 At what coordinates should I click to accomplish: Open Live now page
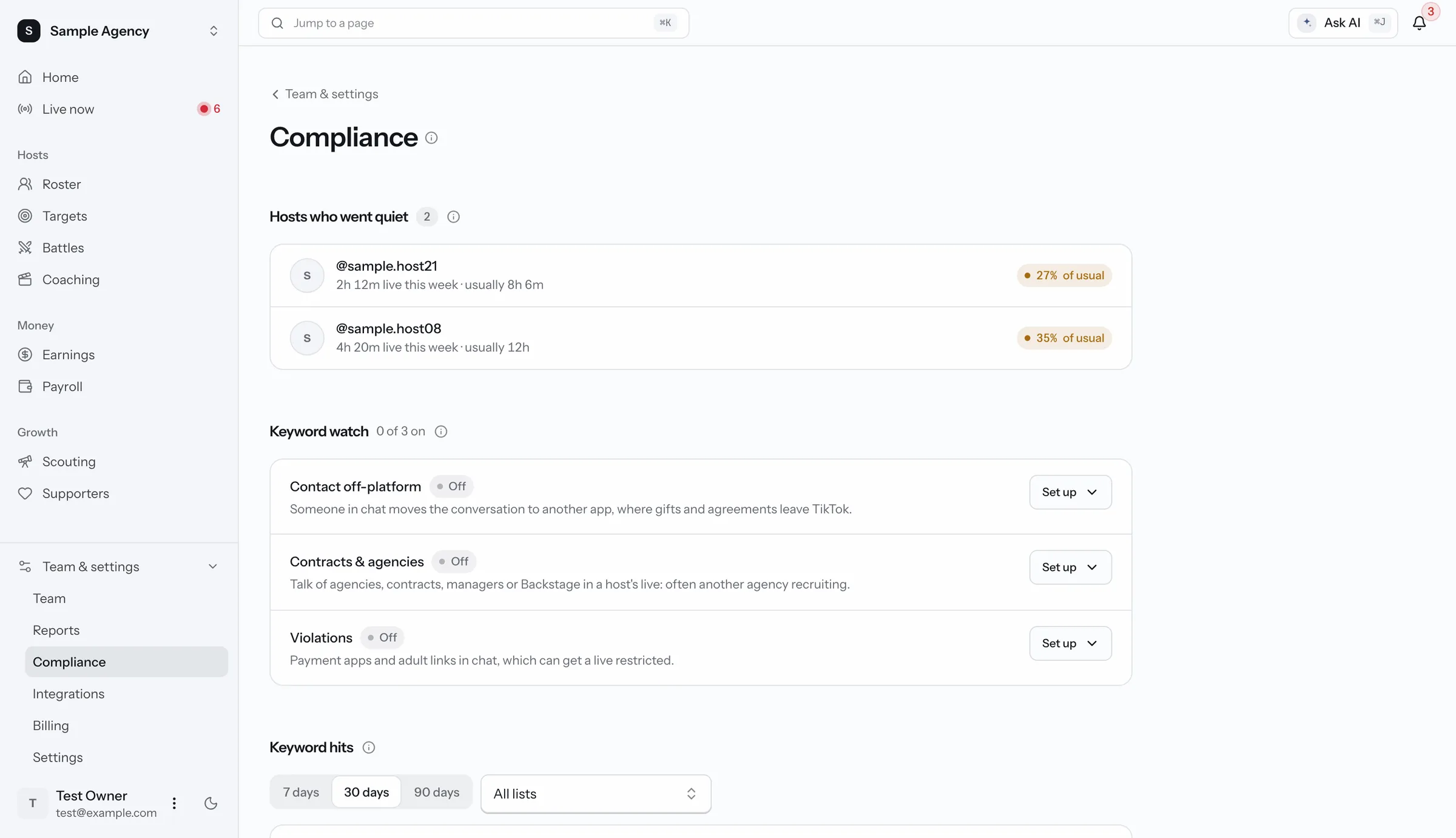119,109
